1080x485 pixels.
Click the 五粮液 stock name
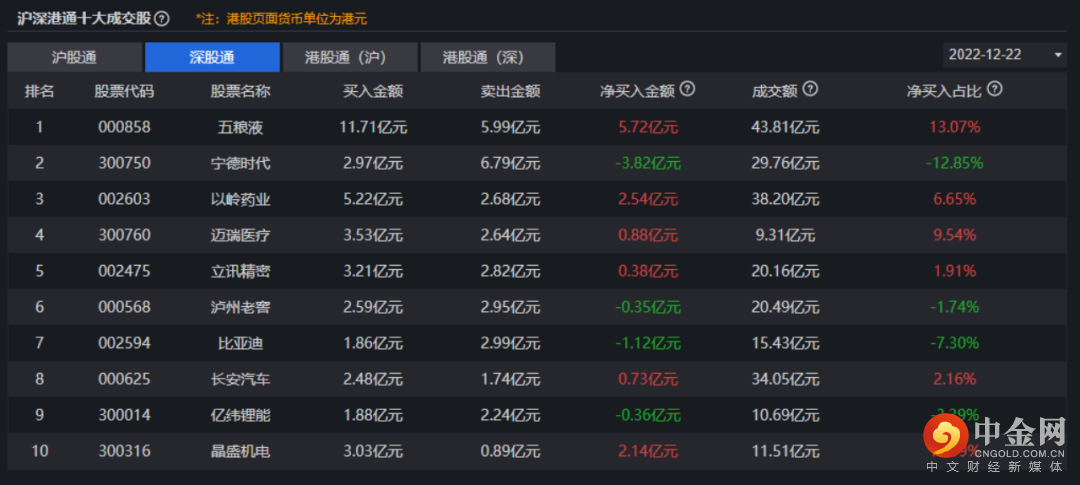coord(240,127)
